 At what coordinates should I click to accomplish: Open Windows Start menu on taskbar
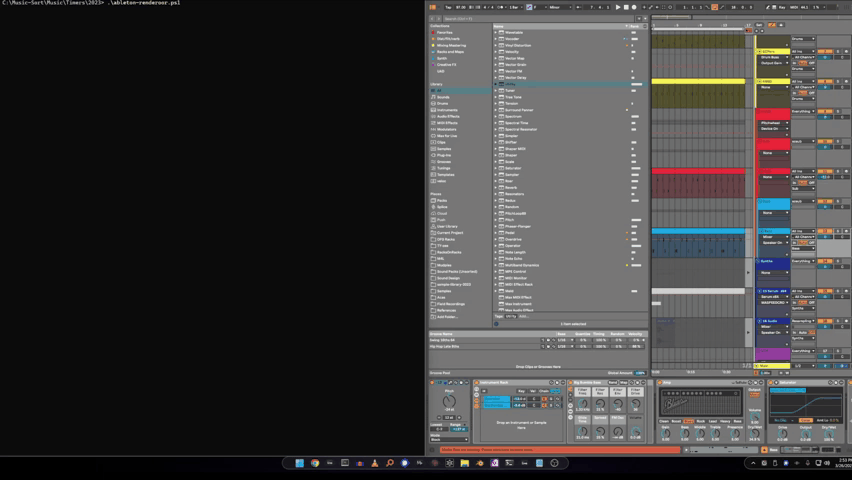pyautogui.click(x=299, y=463)
